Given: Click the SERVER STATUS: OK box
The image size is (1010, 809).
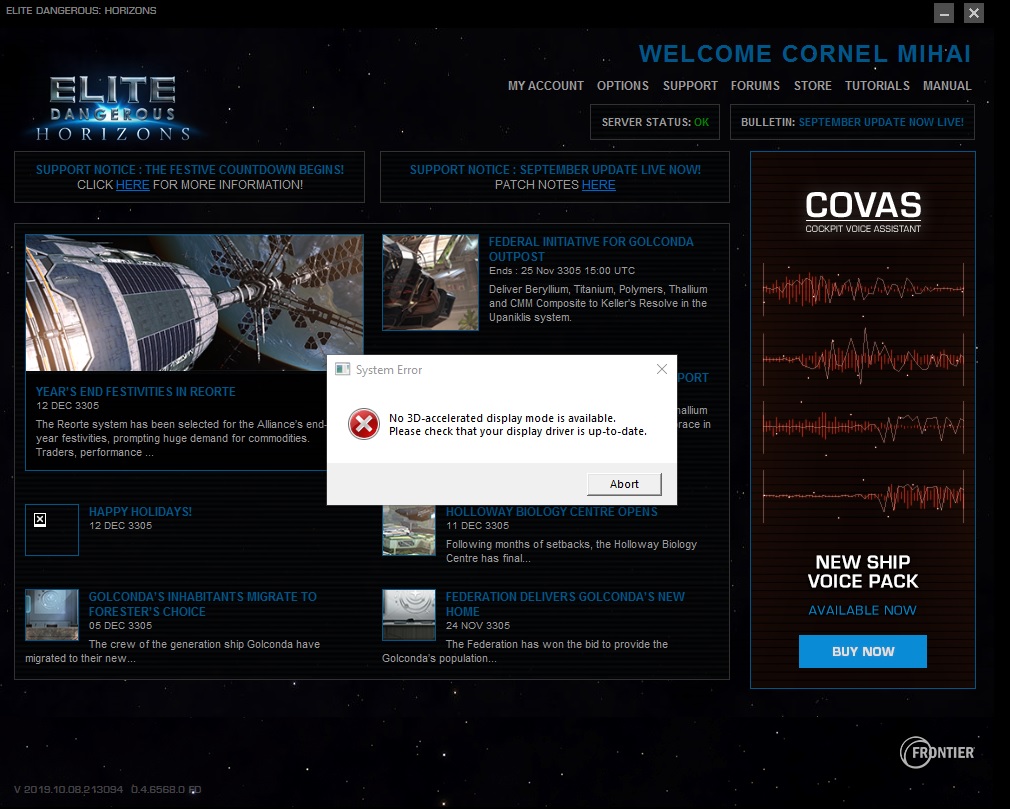Looking at the screenshot, I should 655,122.
